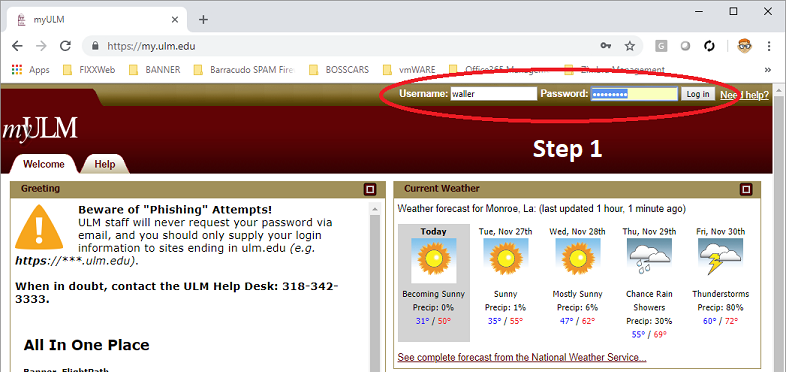Click the Log in button

tap(698, 94)
